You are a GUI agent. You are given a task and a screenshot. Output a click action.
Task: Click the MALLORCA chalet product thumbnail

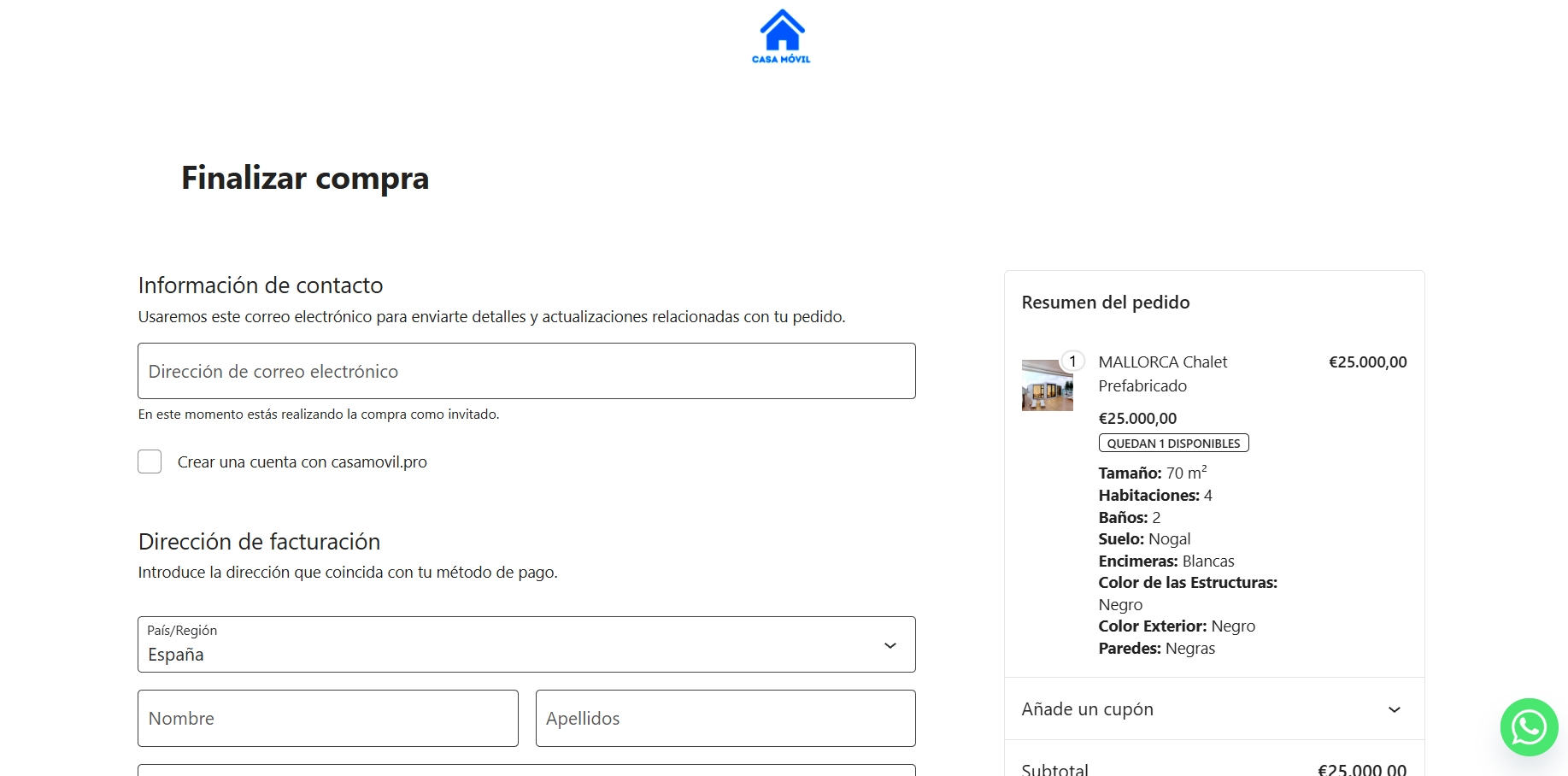tap(1047, 385)
